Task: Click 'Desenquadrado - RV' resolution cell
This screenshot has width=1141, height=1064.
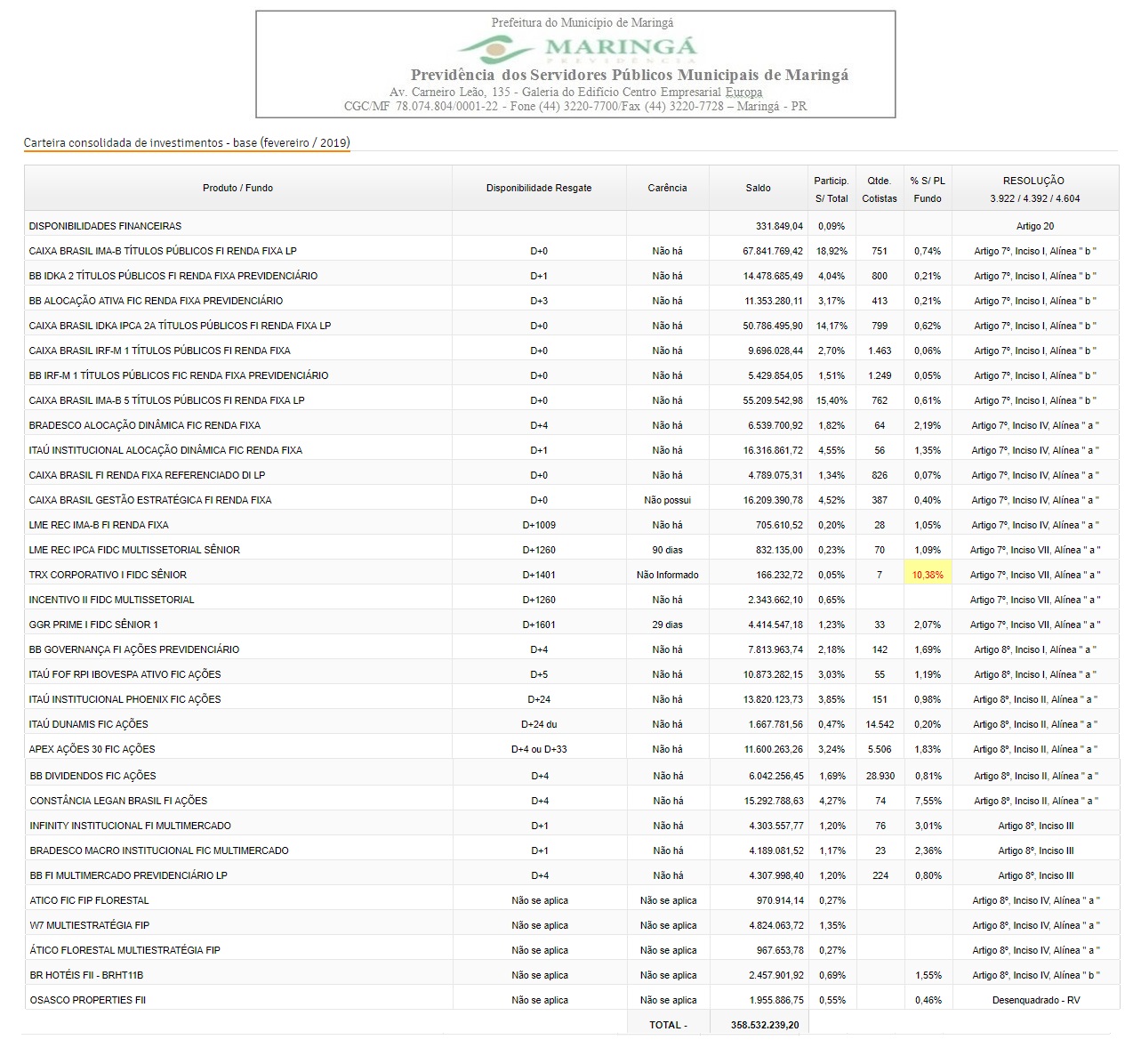Action: (x=1035, y=1000)
